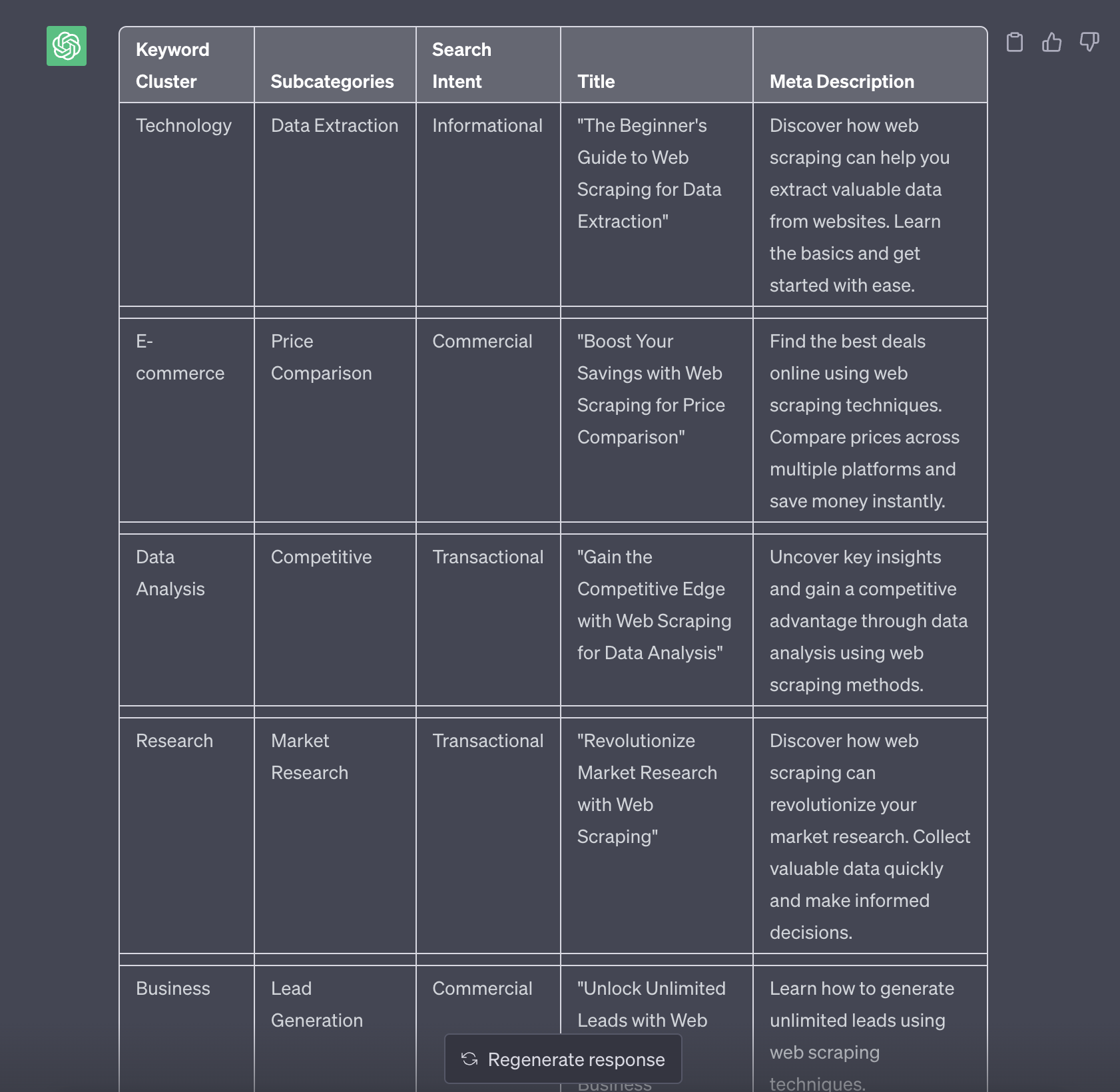
Task: Click the "revolutionize your market research" description
Action: tap(870, 836)
